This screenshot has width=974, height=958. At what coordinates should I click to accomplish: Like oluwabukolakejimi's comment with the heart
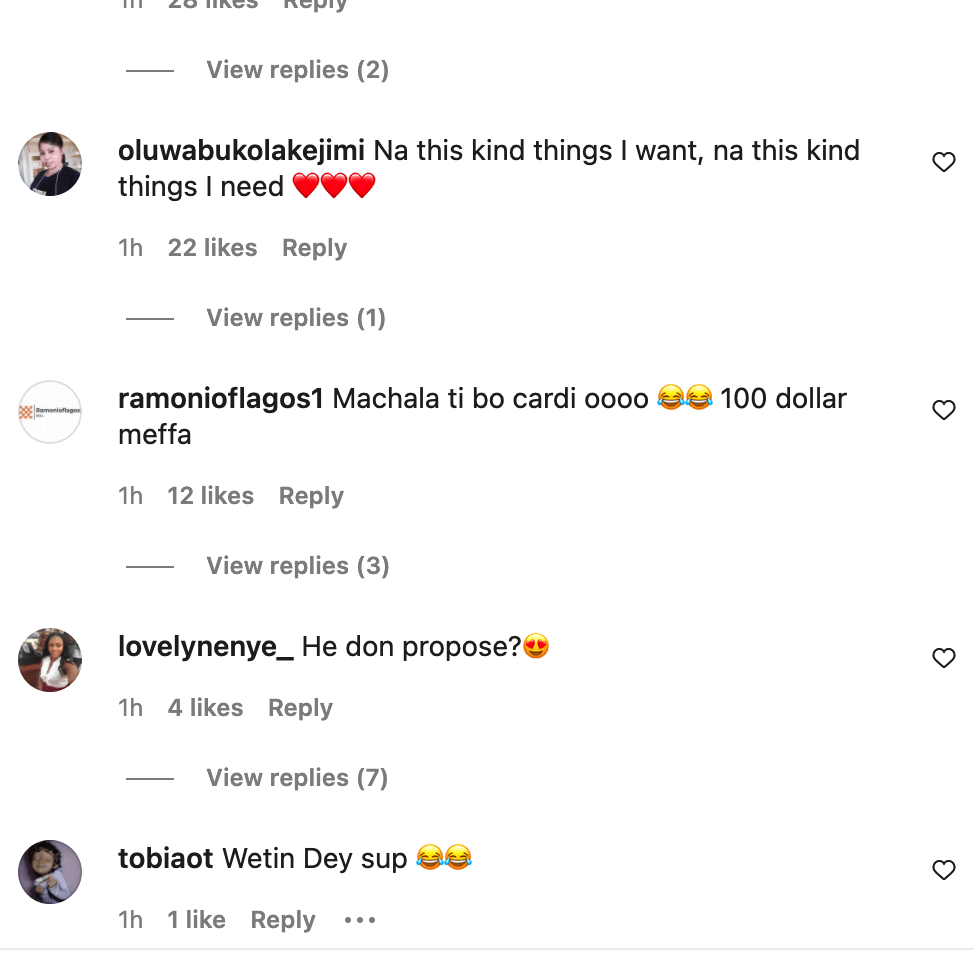tap(943, 162)
